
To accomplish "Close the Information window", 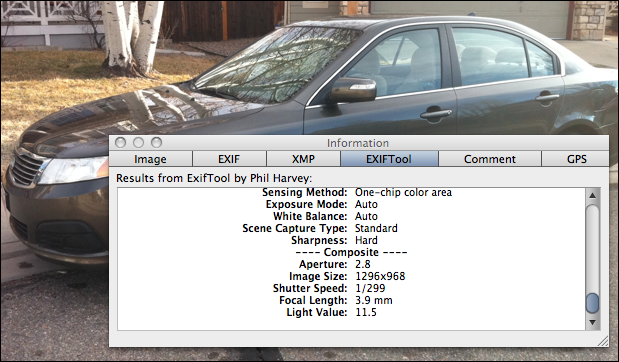I will pyautogui.click(x=120, y=142).
